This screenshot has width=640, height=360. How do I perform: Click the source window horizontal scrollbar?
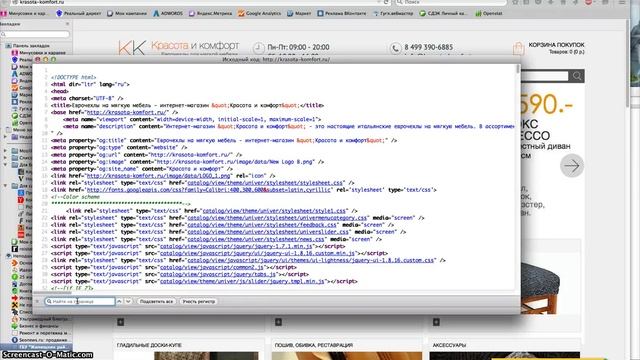tap(52, 292)
